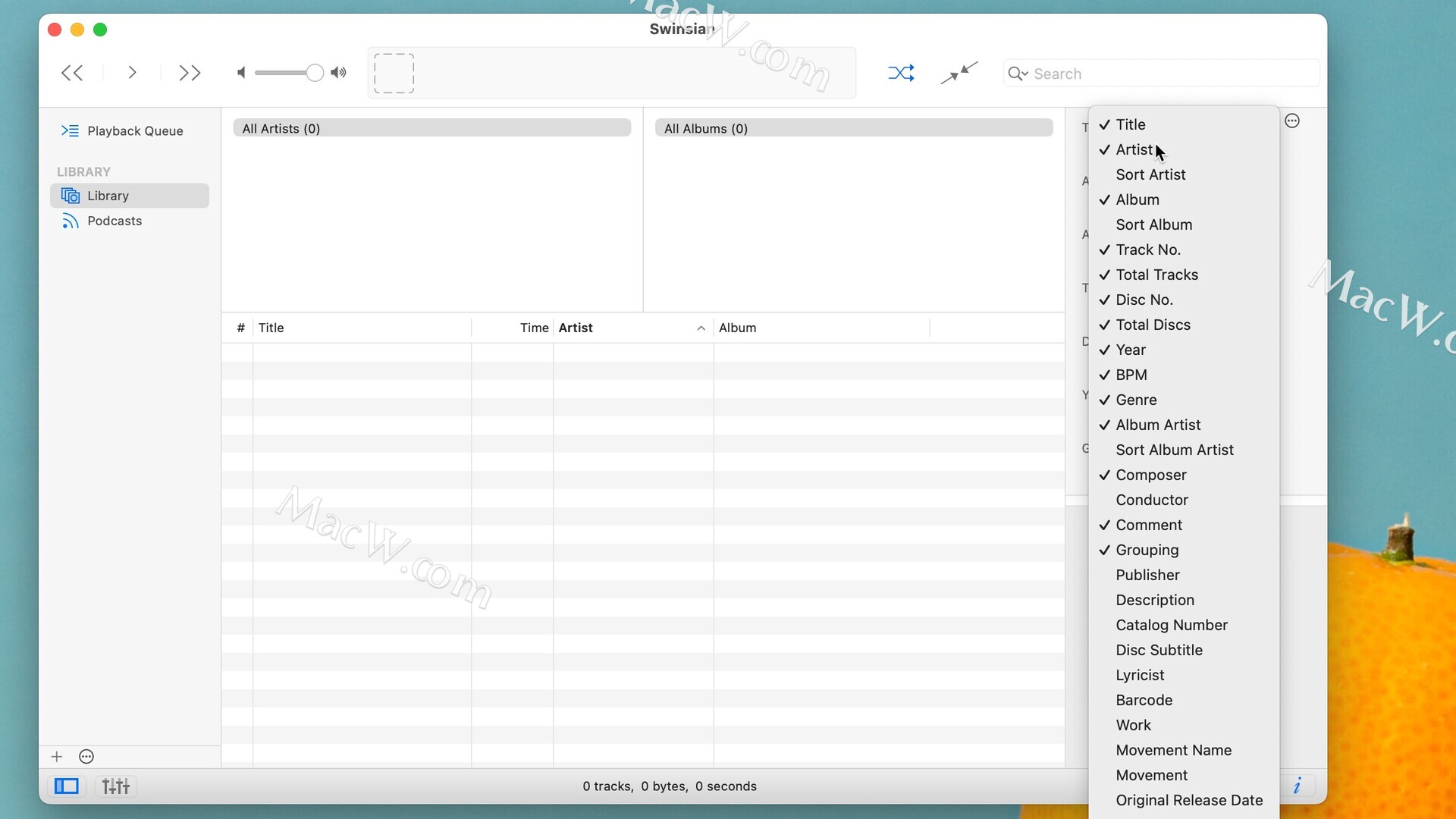1456x819 pixels.
Task: Click the loud volume speaker icon
Action: (338, 73)
